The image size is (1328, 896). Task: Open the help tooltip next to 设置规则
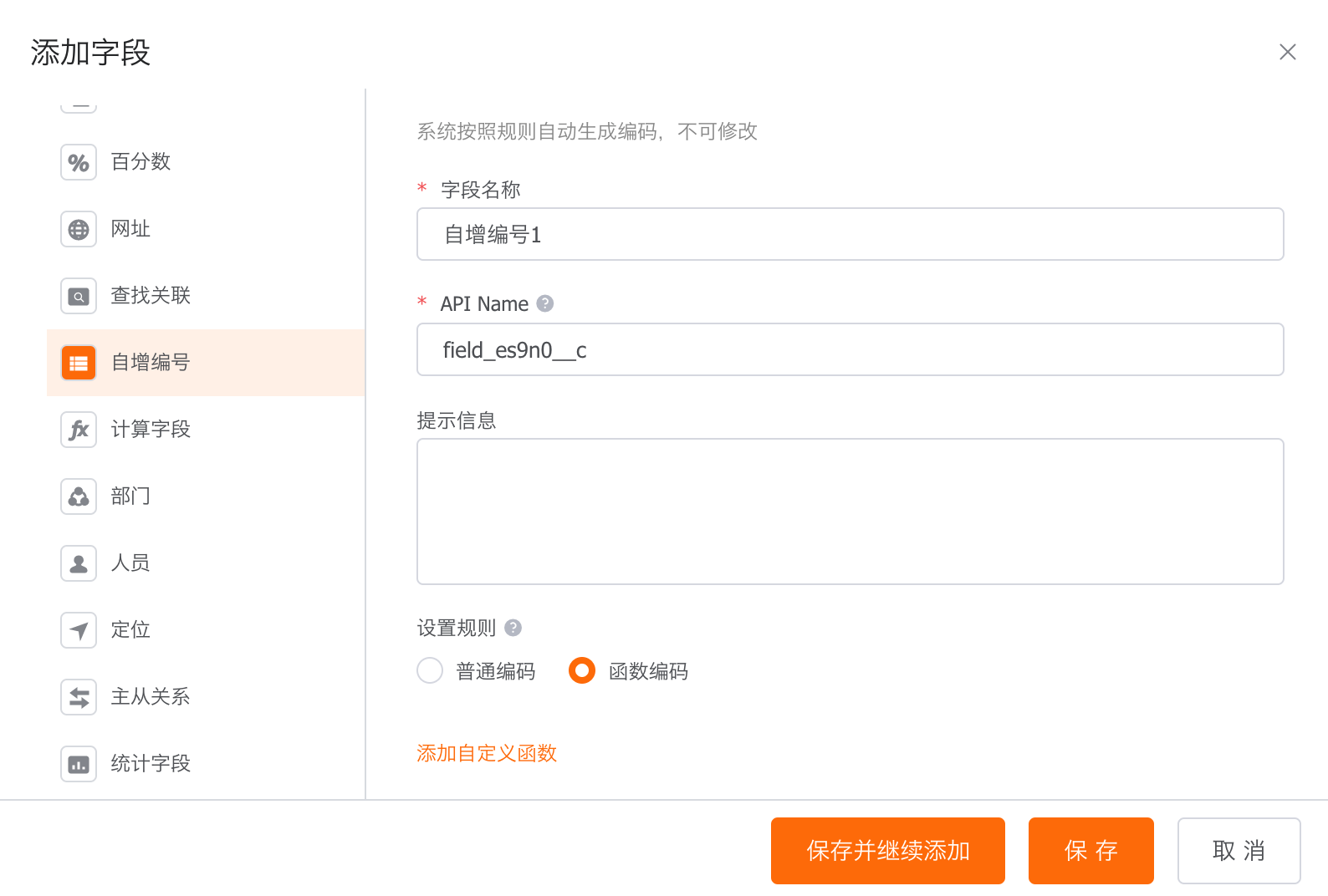pyautogui.click(x=513, y=628)
